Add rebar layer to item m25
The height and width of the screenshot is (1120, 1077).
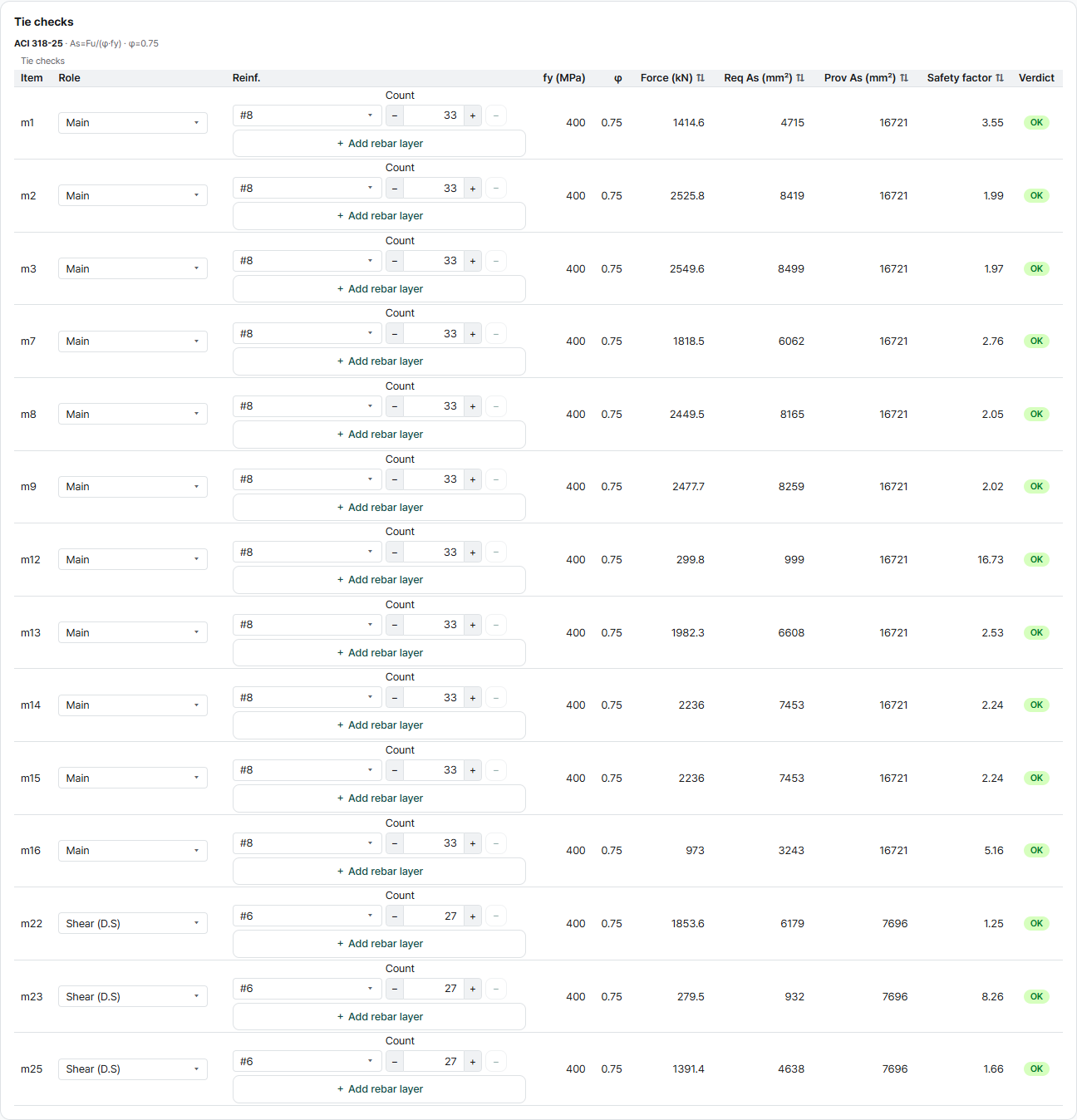pos(379,1089)
